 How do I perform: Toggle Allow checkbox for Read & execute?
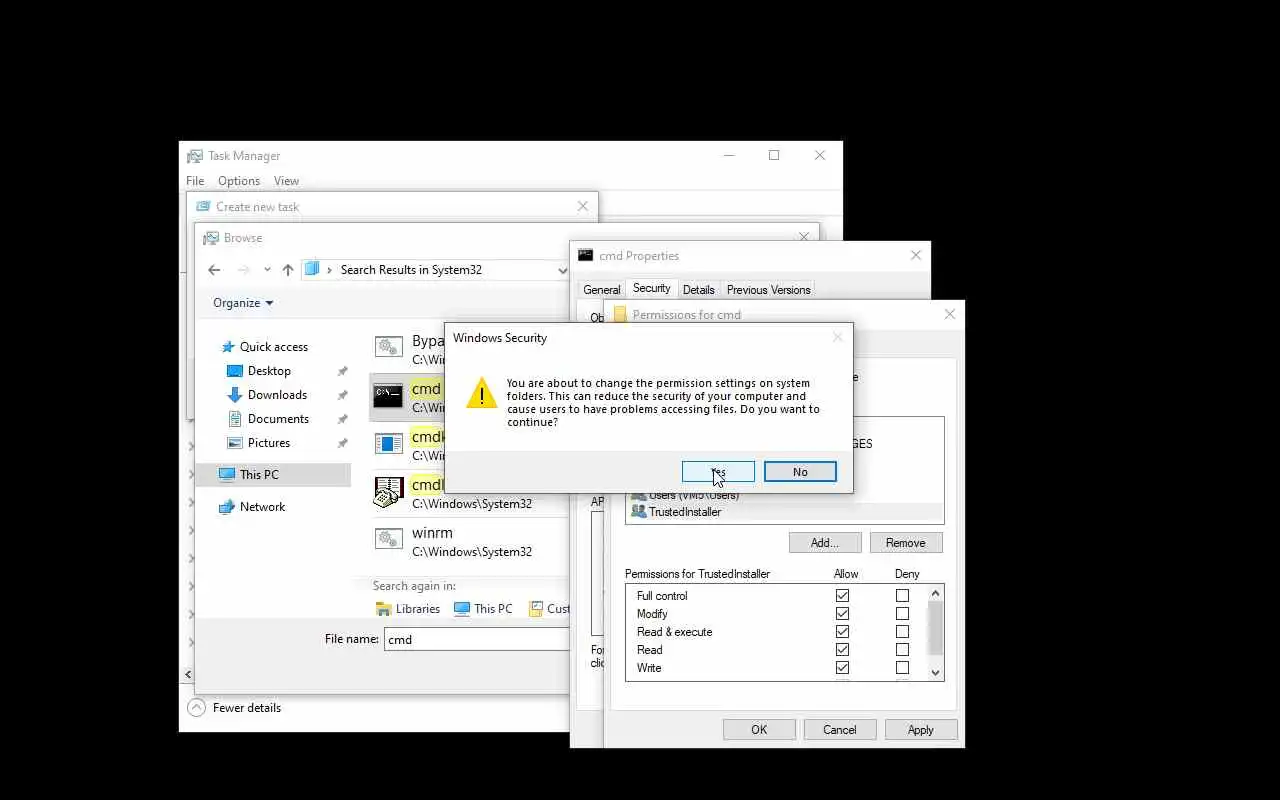[x=842, y=632]
